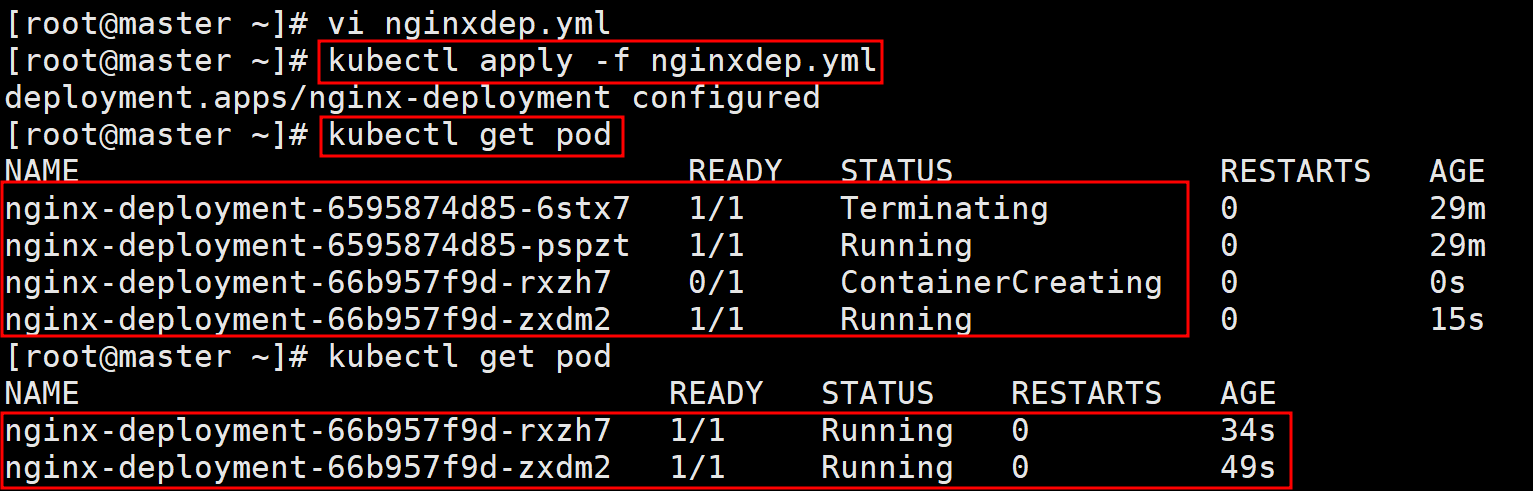Click the '15s' age value
The width and height of the screenshot is (1533, 491).
tap(1457, 319)
